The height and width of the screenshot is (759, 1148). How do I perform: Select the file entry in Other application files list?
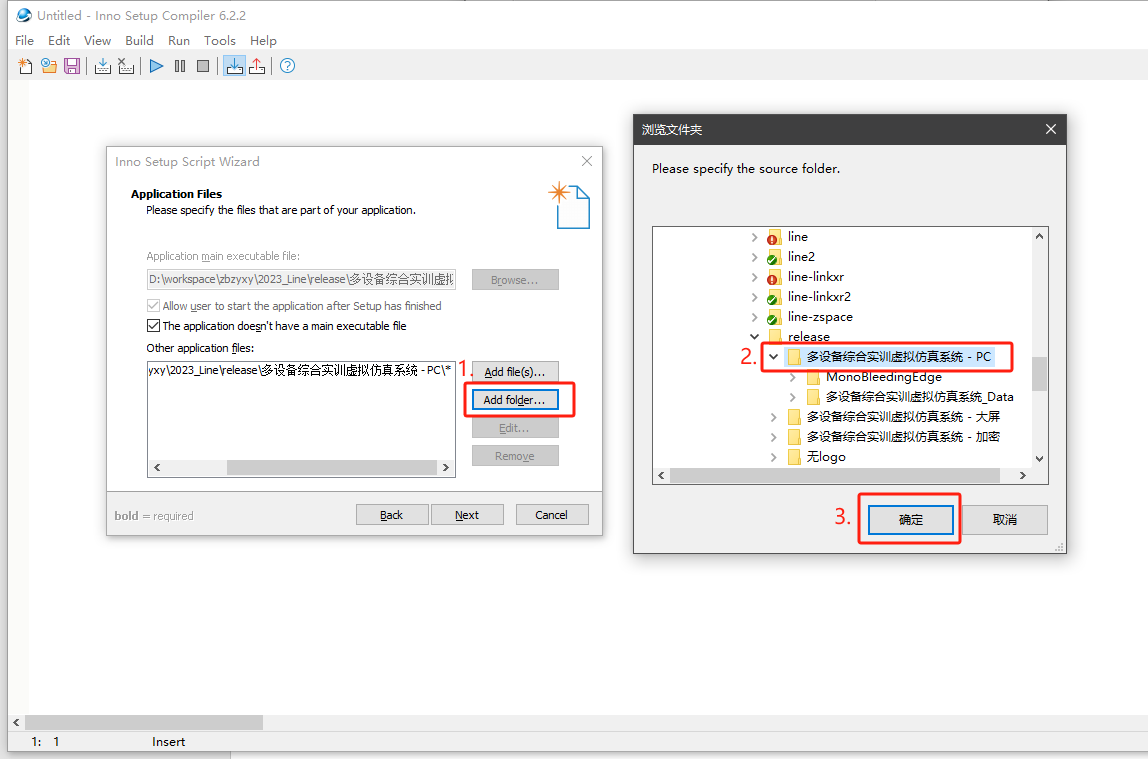299,370
